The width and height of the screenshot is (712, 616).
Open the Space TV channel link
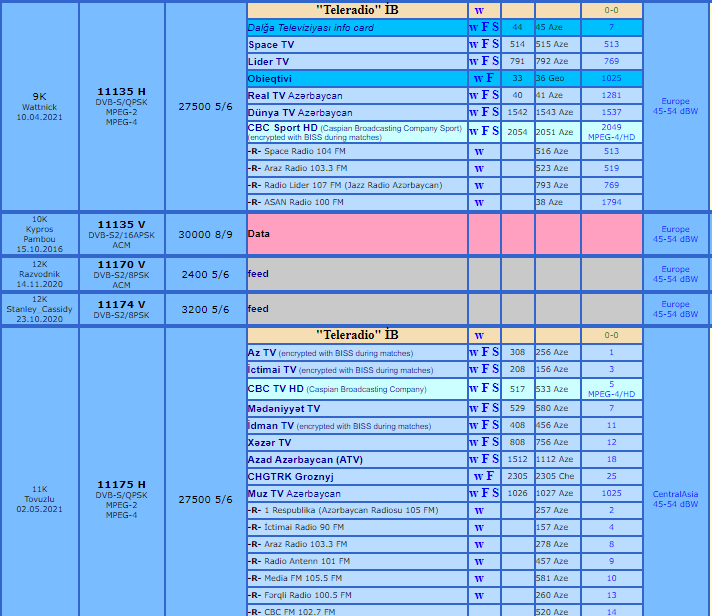[271, 44]
